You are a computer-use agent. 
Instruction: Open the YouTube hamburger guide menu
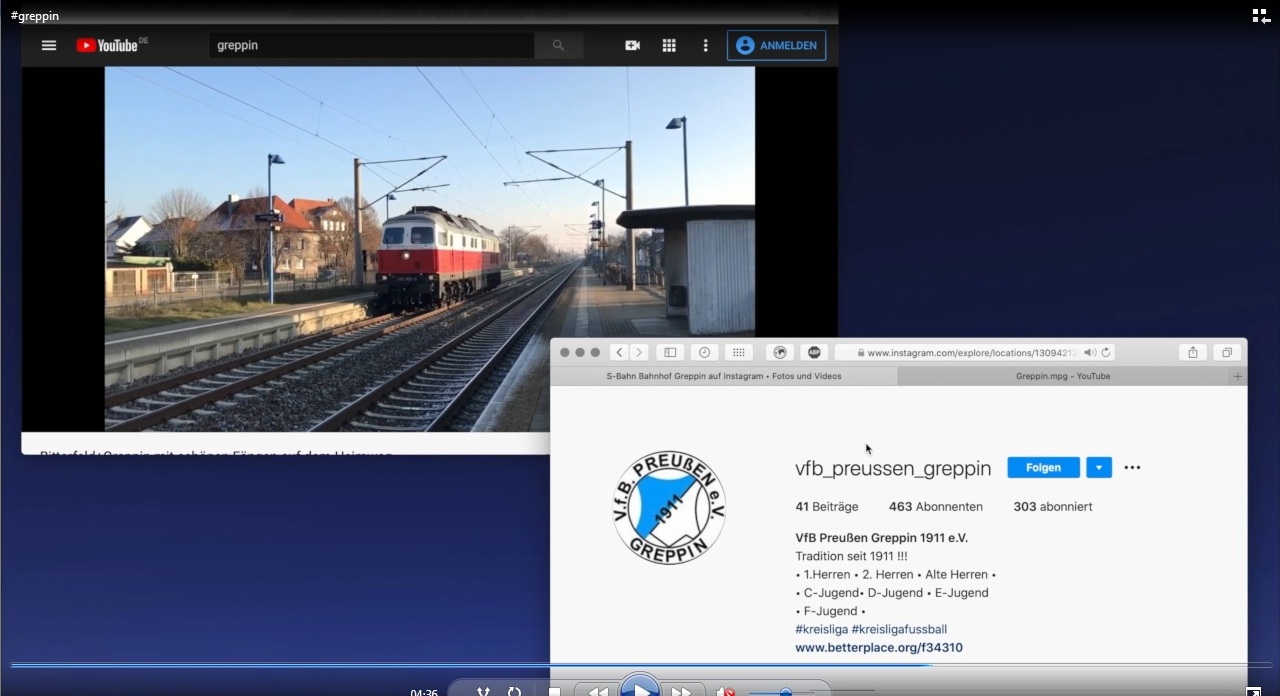pos(49,45)
